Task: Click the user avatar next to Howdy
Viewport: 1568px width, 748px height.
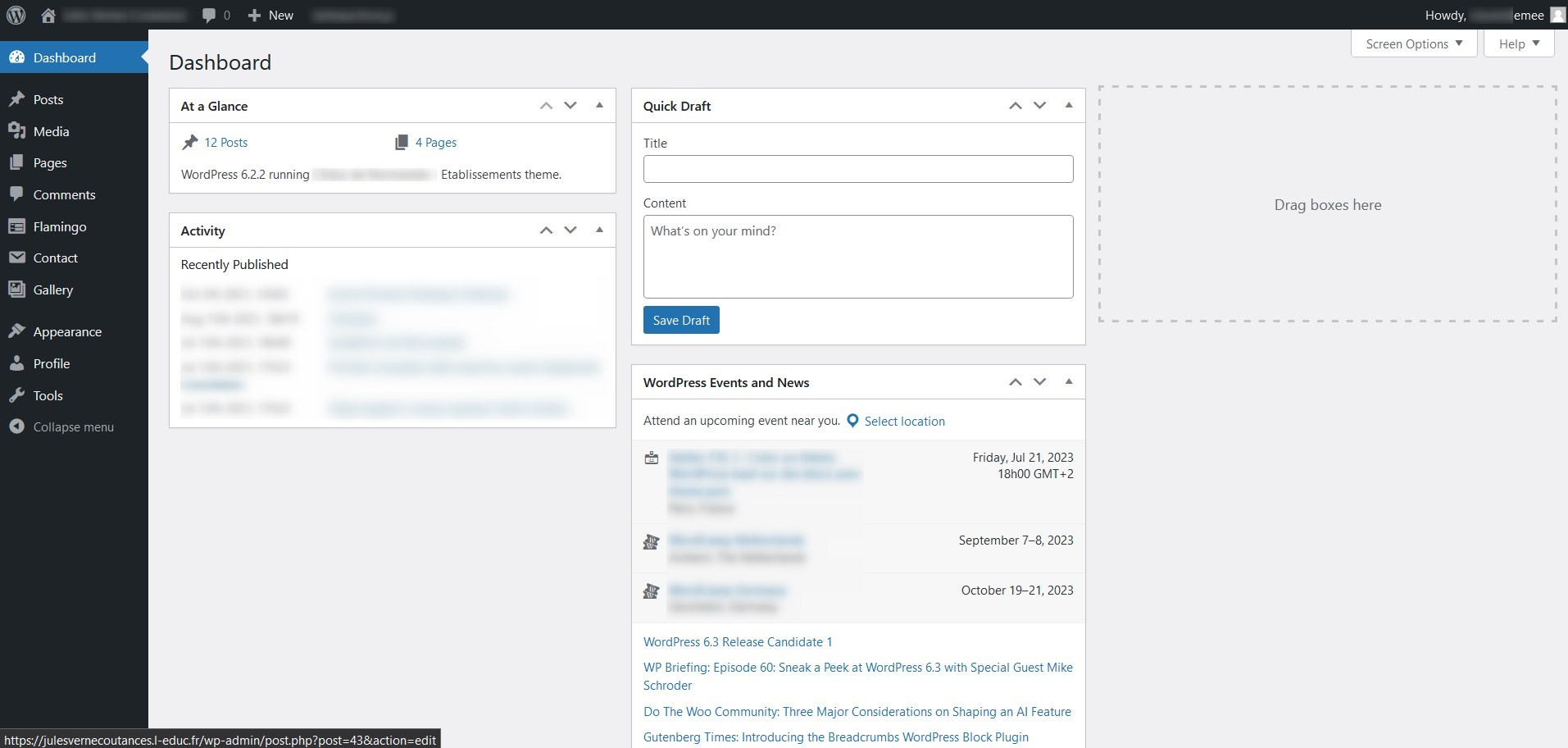Action: [1557, 15]
